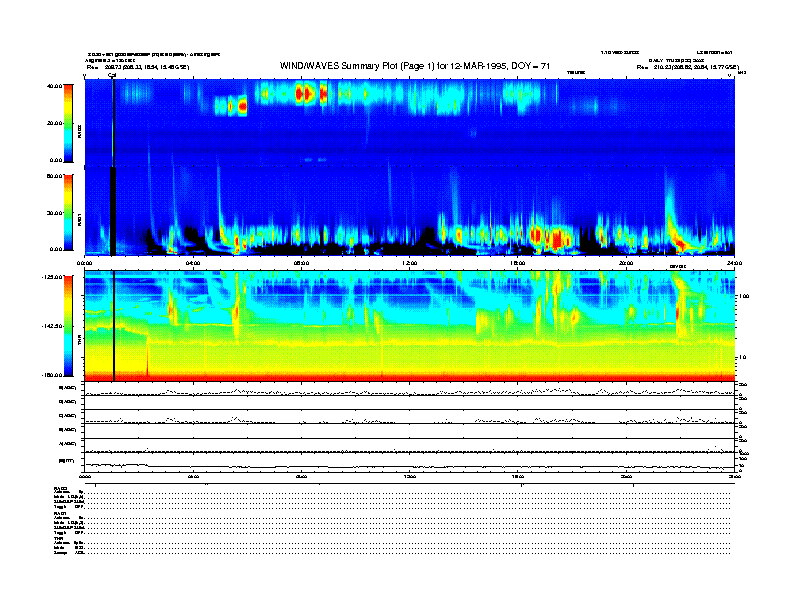This screenshot has width=792, height=612.
Task: Click the TNR status heading in the footer
Action: tap(60, 539)
